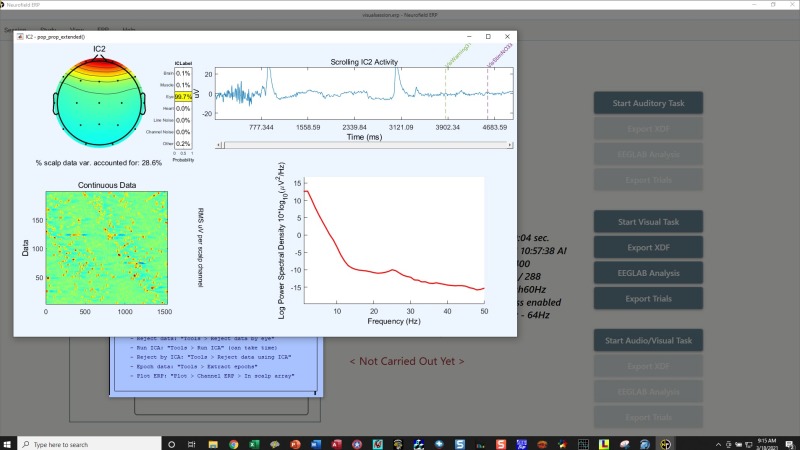Export XDF for the visual task
The height and width of the screenshot is (450, 800).
coord(648,246)
